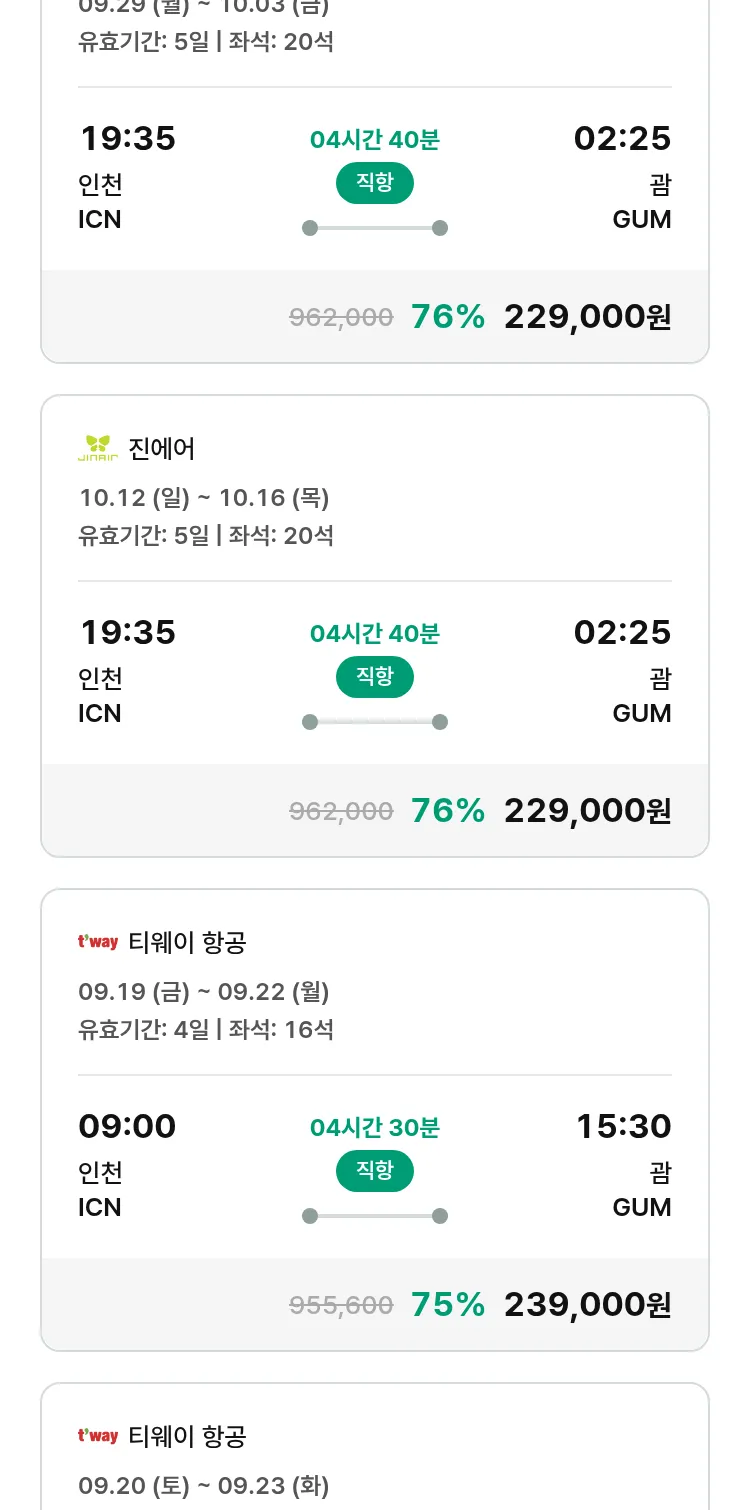Viewport: 750px width, 1510px height.
Task: Tap the t'way logo on the 09.19 flight
Action: [98, 942]
